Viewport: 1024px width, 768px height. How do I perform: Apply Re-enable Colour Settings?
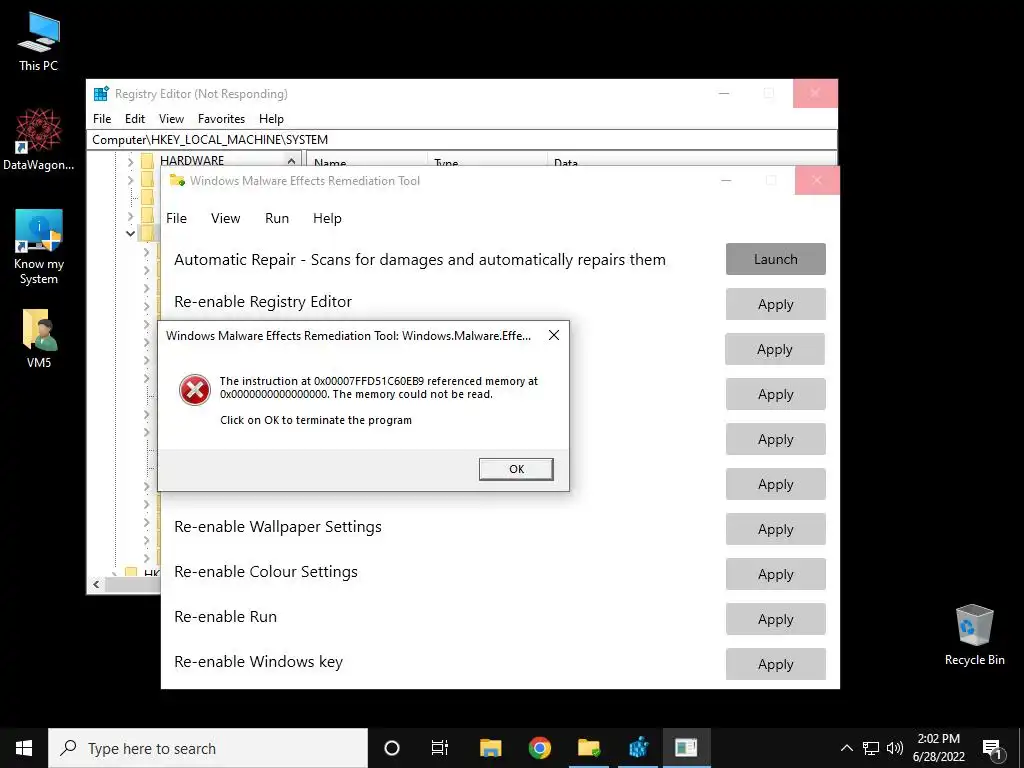(776, 574)
